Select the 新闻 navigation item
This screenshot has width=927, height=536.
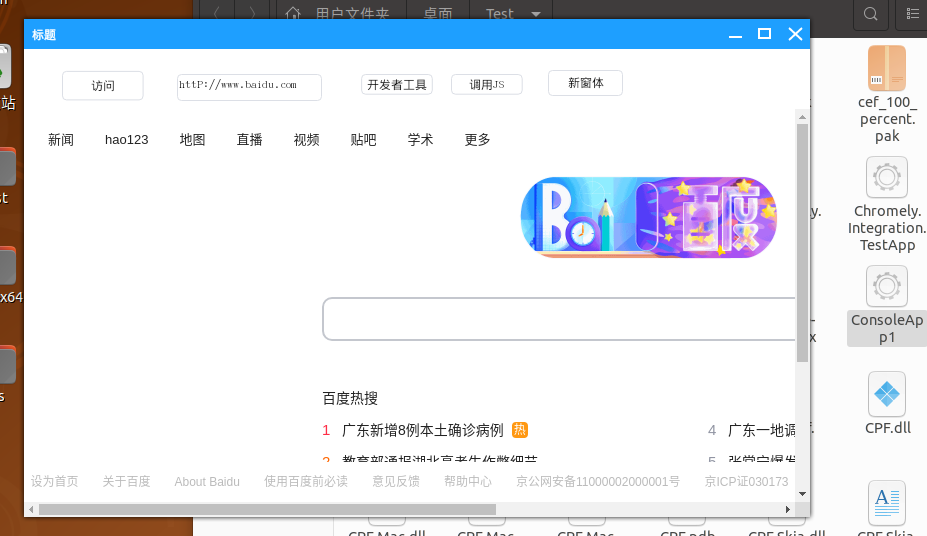pyautogui.click(x=61, y=140)
